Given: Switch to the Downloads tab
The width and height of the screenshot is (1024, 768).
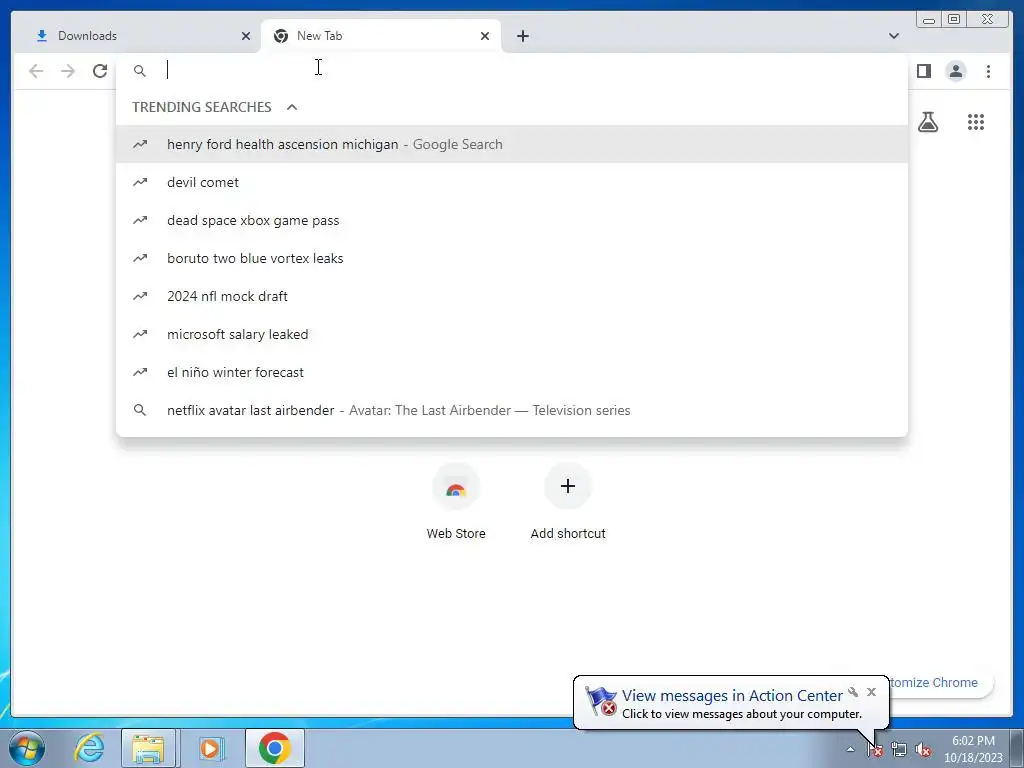Looking at the screenshot, I should tap(136, 36).
